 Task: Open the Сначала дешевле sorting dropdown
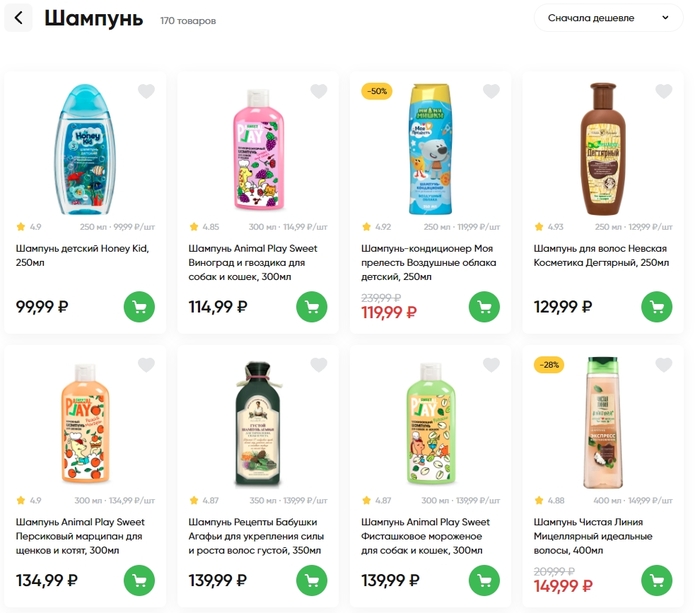pos(608,18)
